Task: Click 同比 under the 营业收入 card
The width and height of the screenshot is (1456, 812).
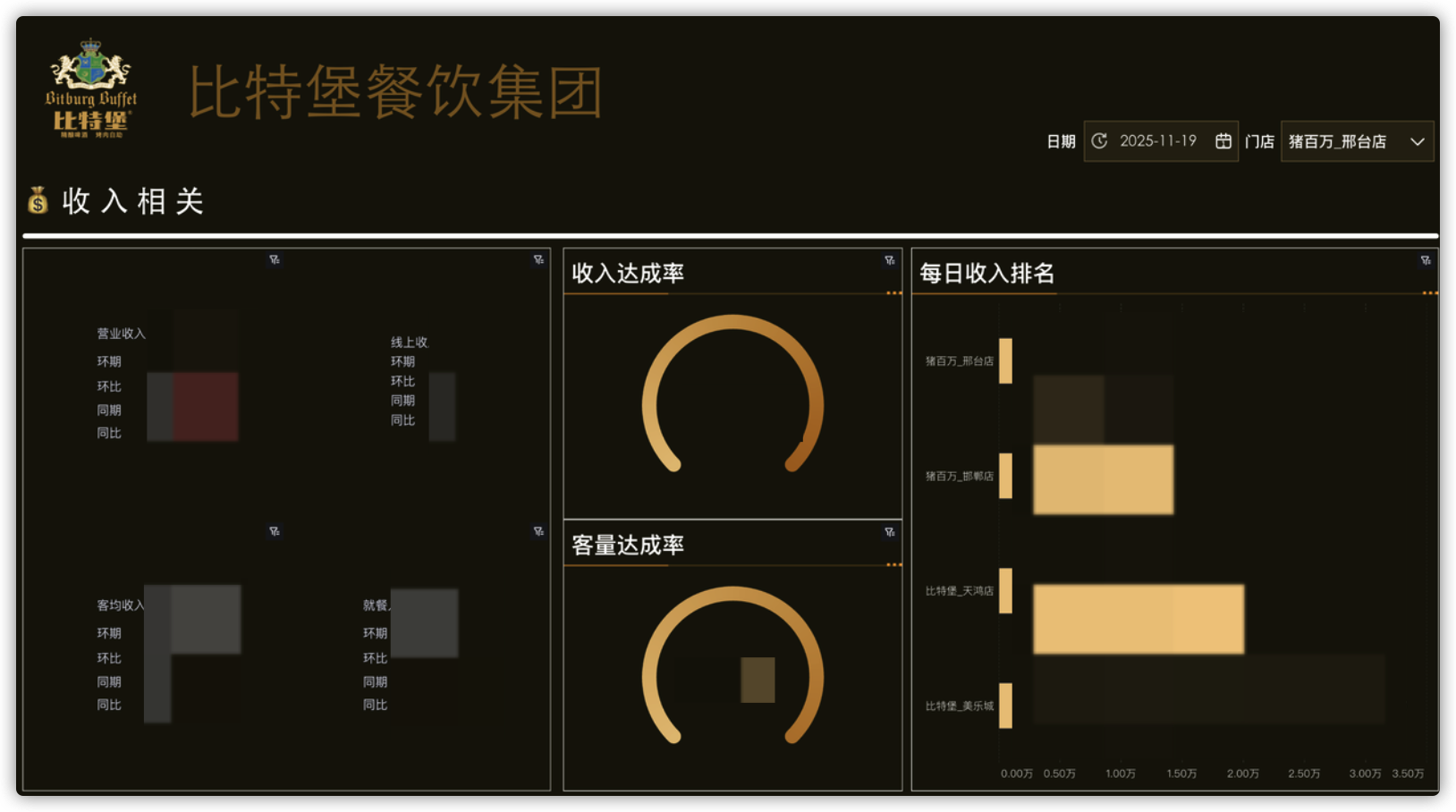Action: (109, 433)
